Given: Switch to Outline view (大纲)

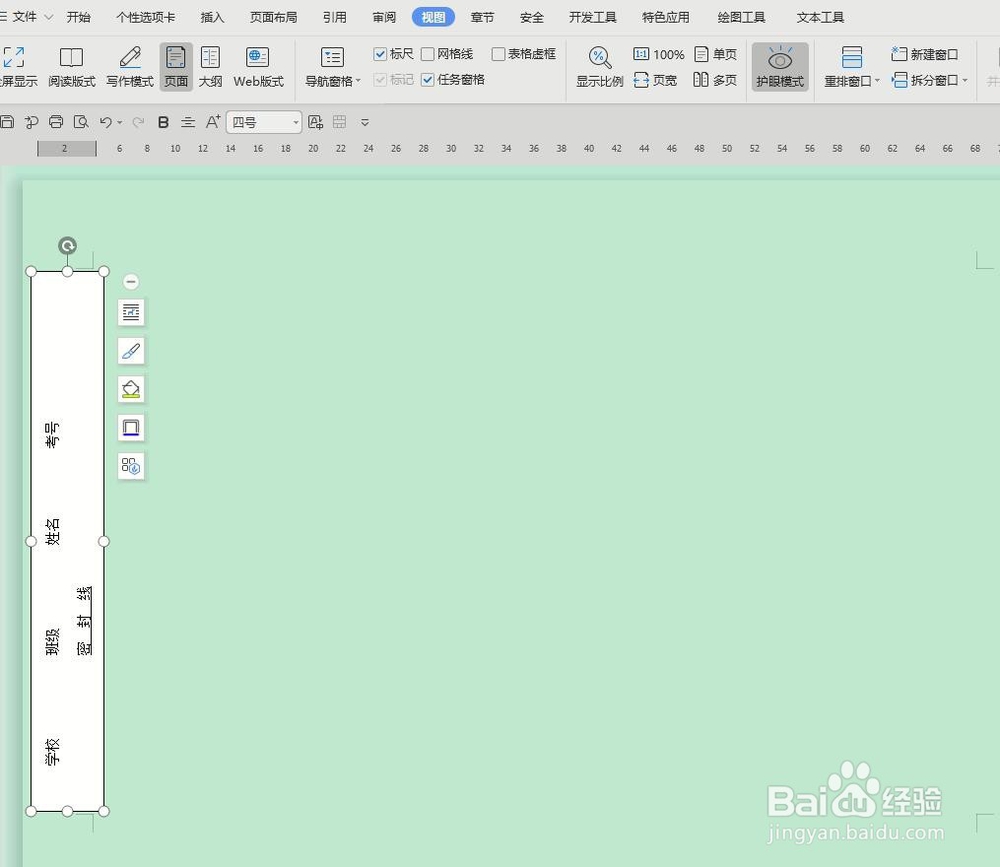Looking at the screenshot, I should [210, 67].
